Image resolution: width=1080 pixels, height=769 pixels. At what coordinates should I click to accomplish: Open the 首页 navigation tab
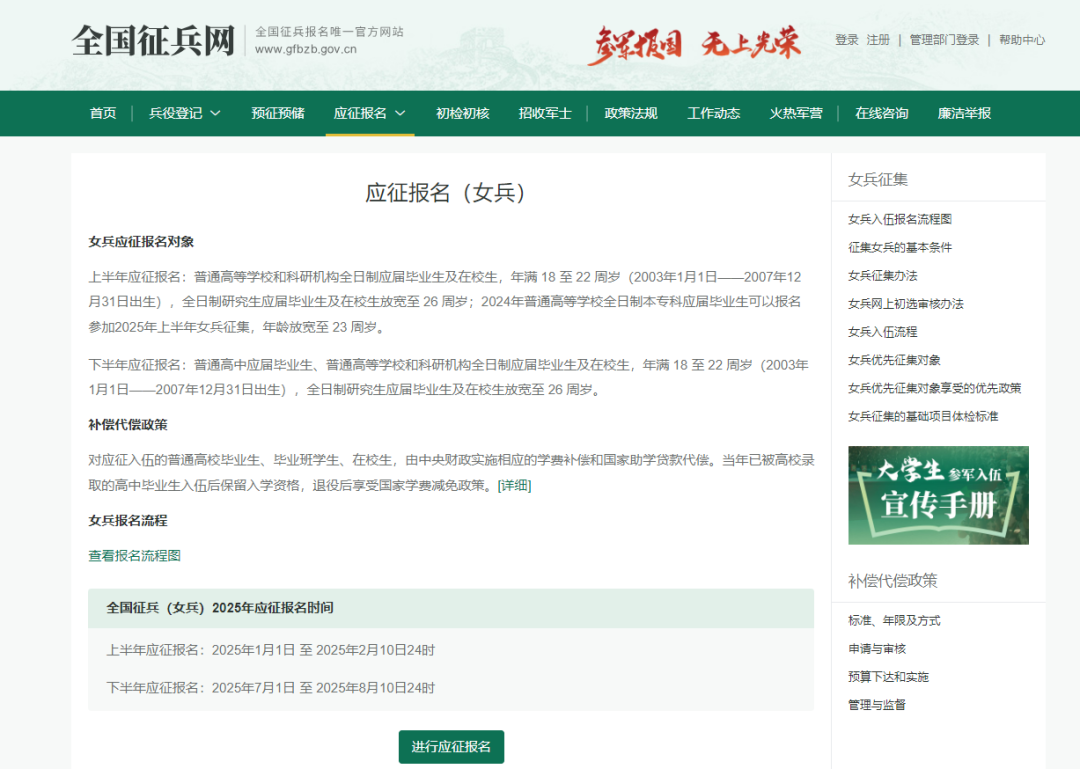(x=103, y=113)
